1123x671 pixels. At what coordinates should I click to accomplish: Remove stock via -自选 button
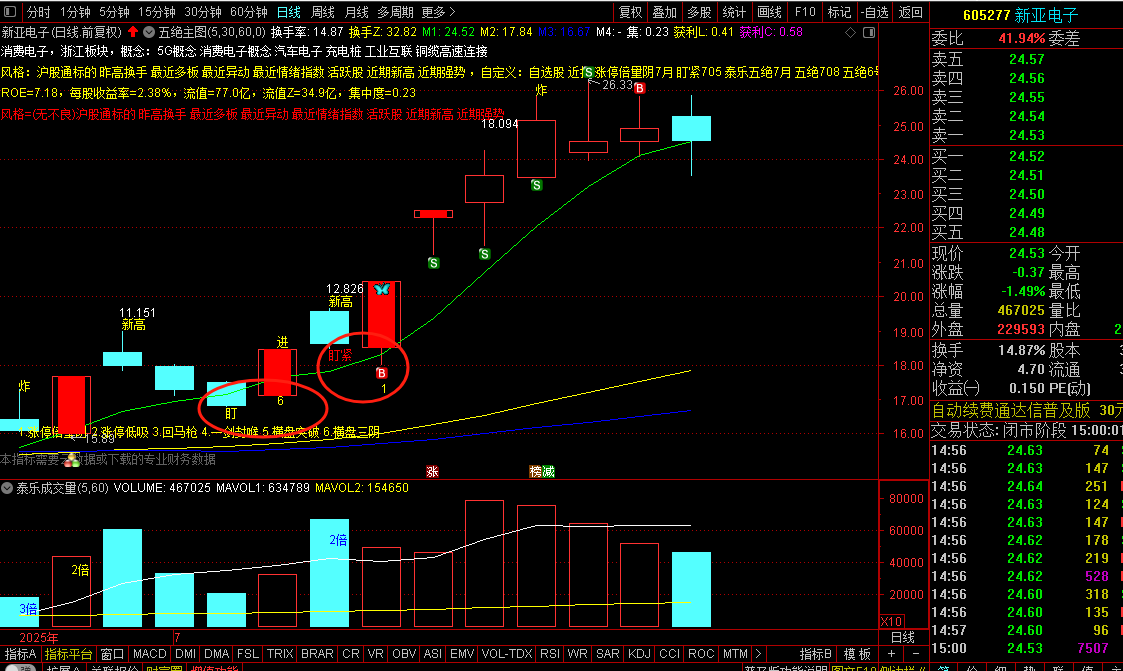tap(874, 12)
